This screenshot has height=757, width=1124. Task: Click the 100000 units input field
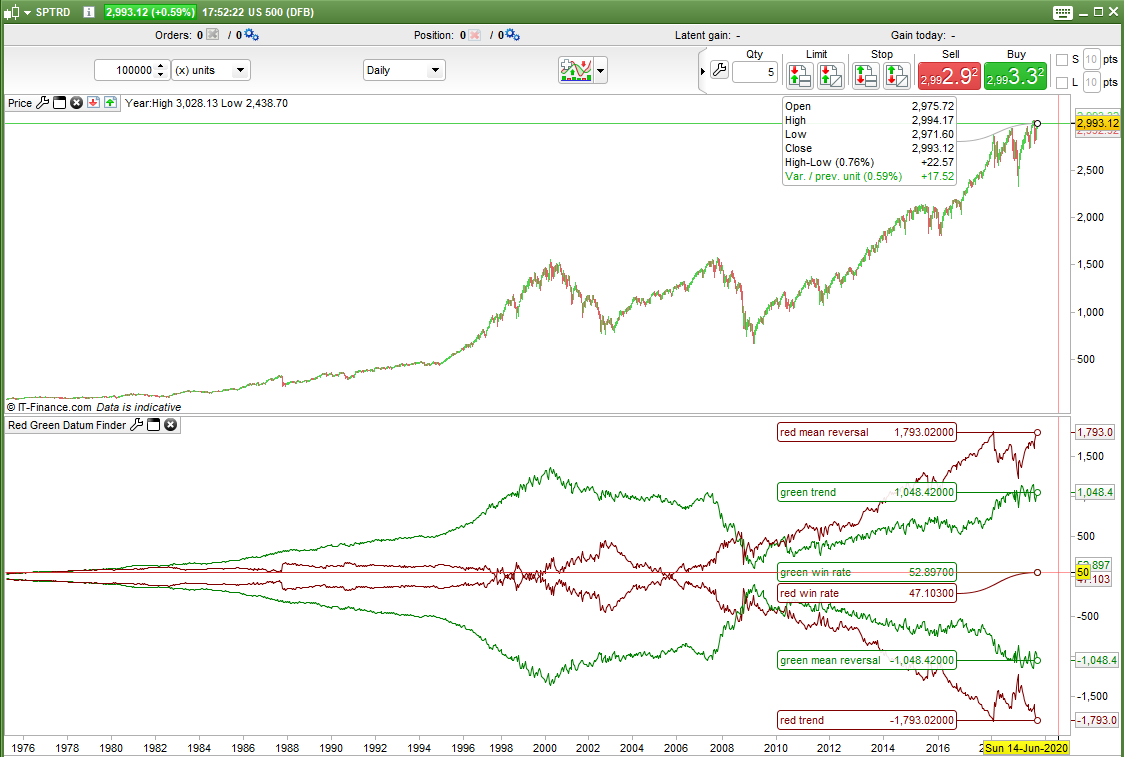tap(125, 70)
